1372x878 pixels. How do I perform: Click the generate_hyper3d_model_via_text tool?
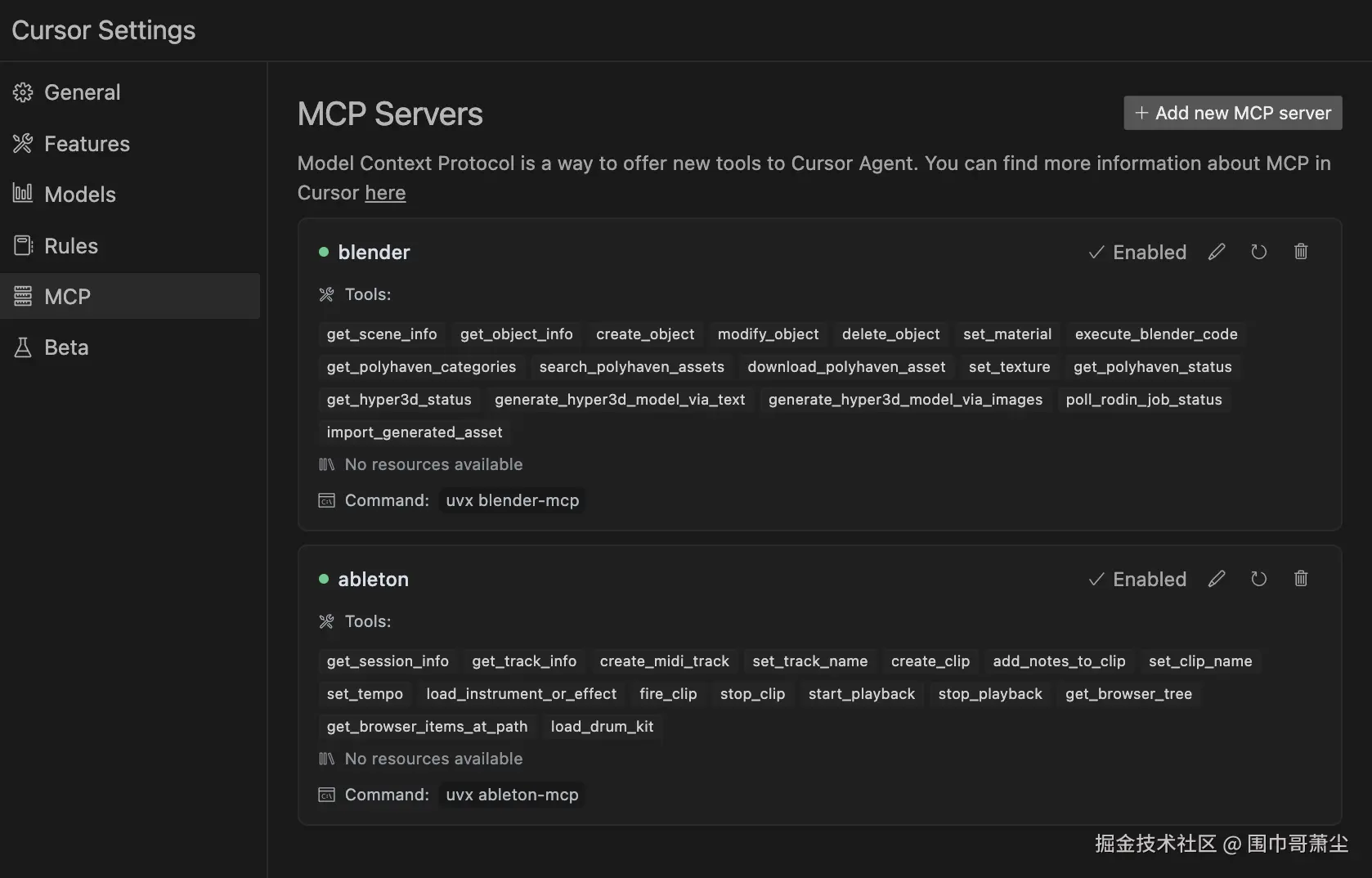point(620,400)
